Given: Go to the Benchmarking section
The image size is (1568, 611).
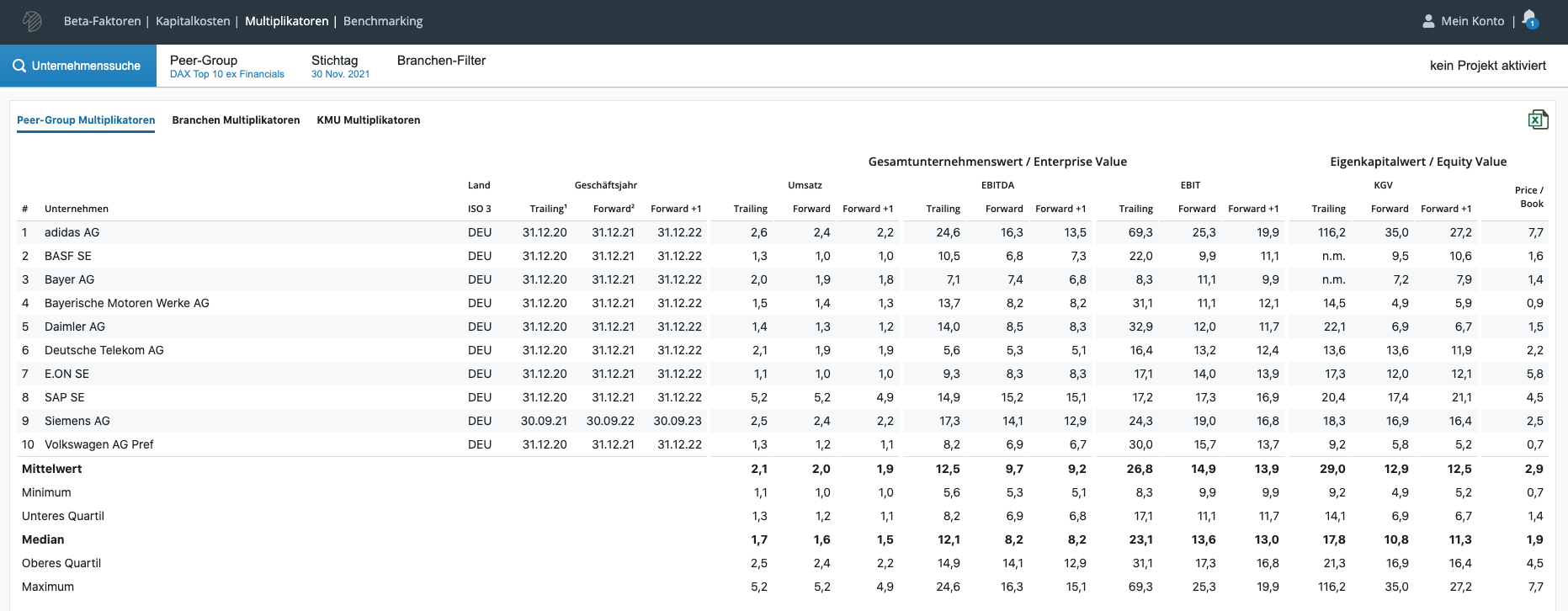Looking at the screenshot, I should pos(383,21).
